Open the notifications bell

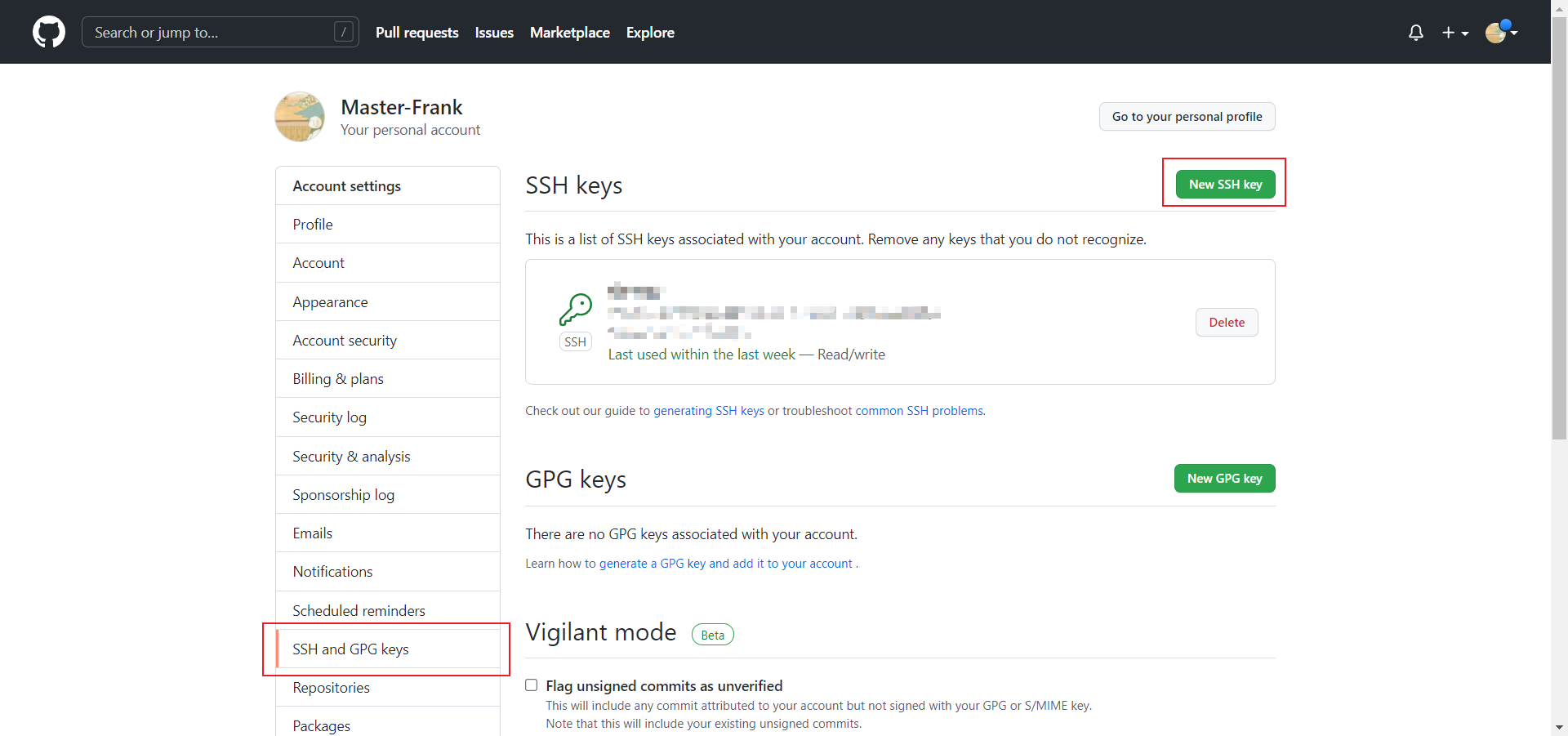1416,33
